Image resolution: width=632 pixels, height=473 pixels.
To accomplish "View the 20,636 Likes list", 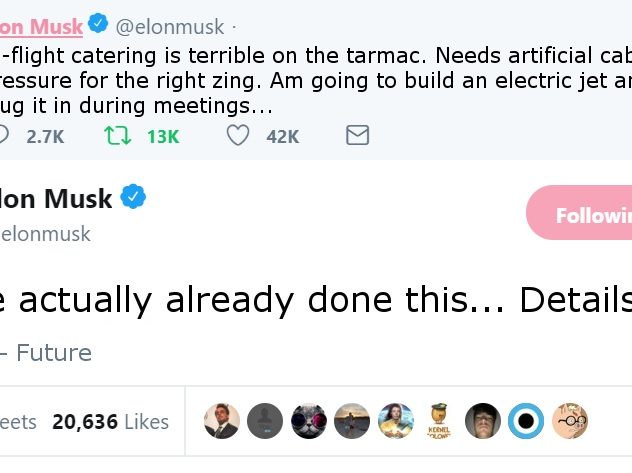I will (110, 422).
